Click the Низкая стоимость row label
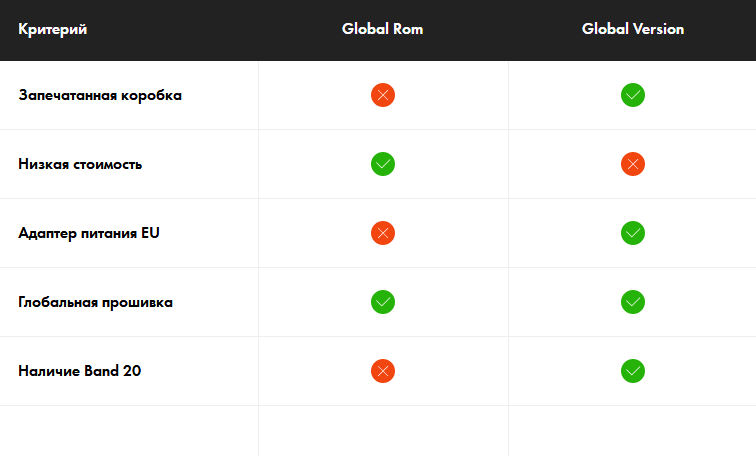The height and width of the screenshot is (456, 756). coord(80,164)
